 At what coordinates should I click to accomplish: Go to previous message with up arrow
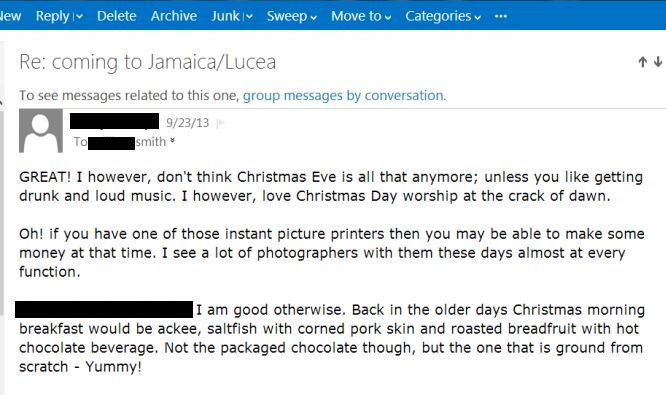pos(643,62)
